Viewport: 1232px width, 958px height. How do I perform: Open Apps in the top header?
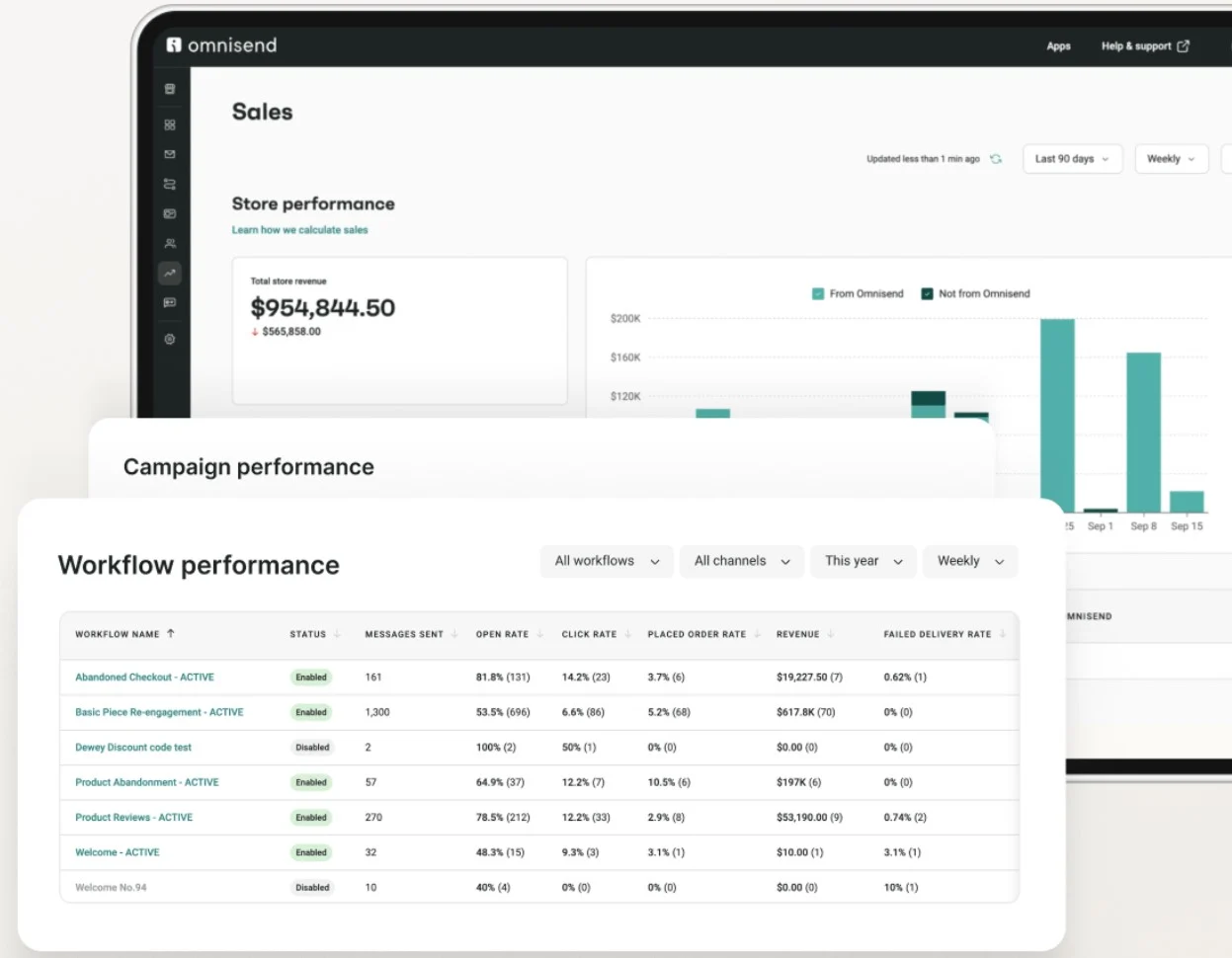click(x=1058, y=46)
